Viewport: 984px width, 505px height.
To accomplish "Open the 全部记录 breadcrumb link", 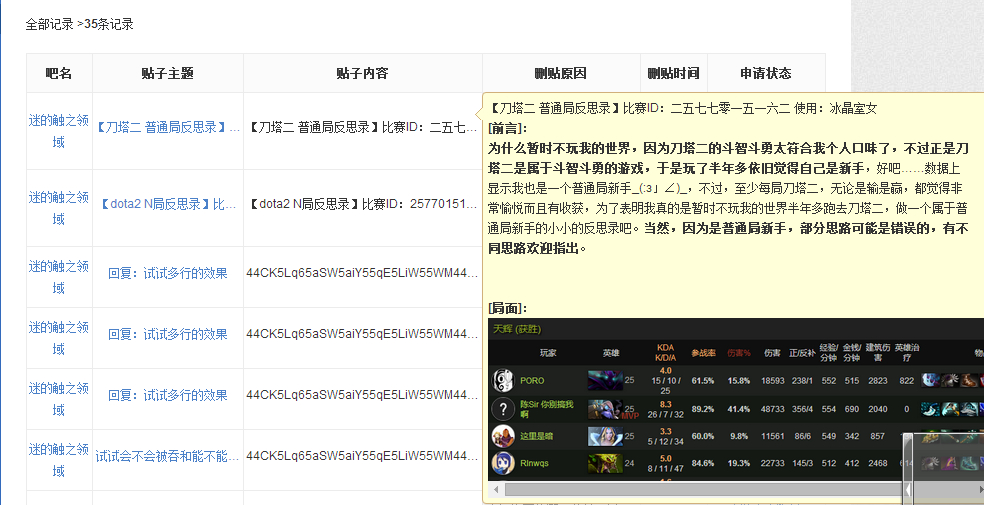I will [50, 24].
